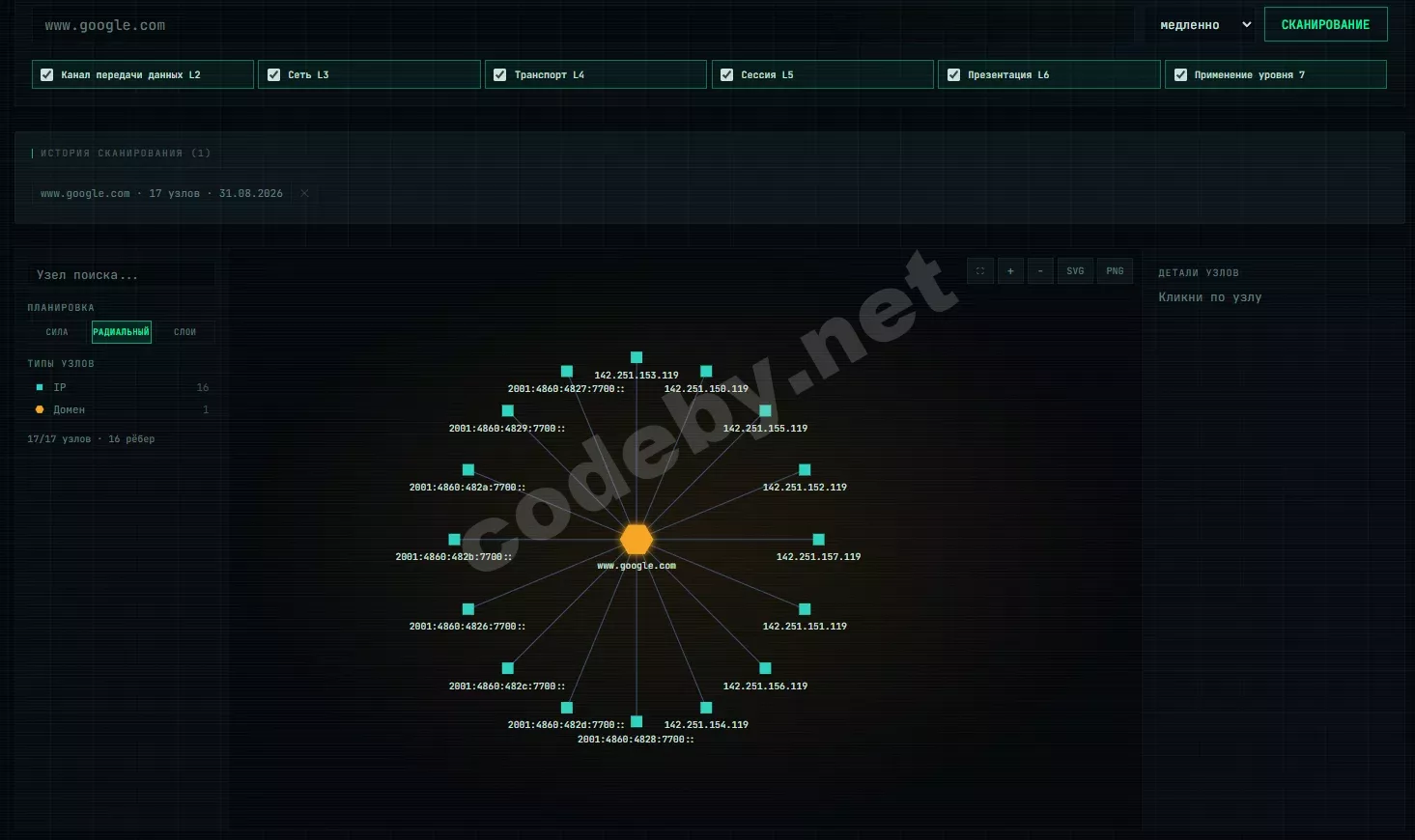Select the 2001:4860:4829:7700:: IPv6 node
Viewport: 1415px width, 840px height.
point(508,410)
